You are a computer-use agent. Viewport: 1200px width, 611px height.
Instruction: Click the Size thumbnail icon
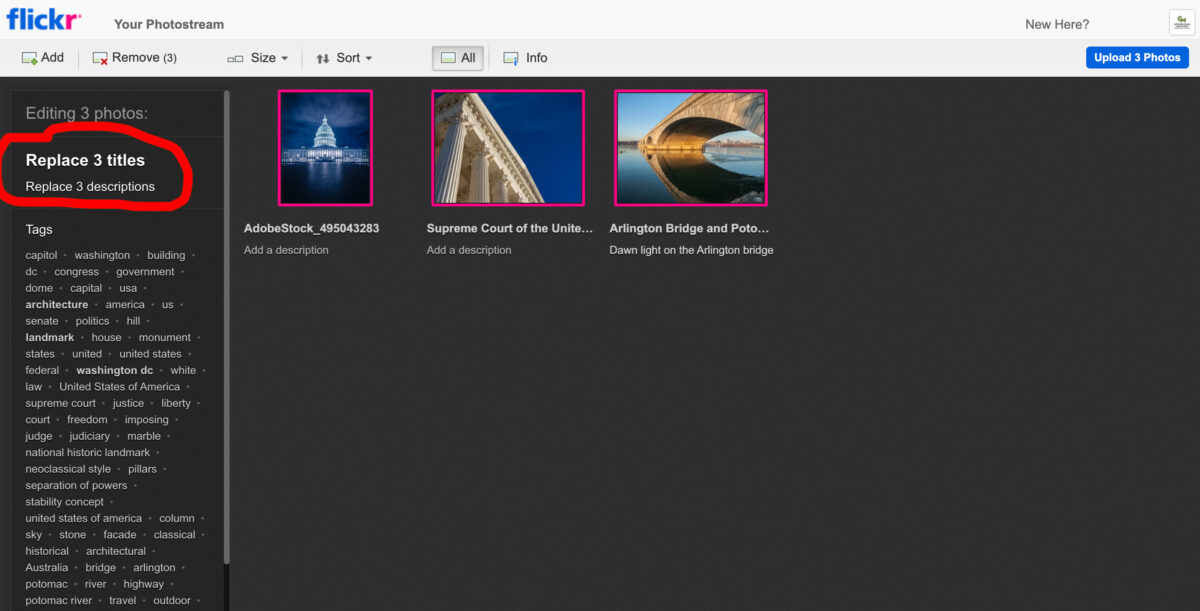point(237,57)
